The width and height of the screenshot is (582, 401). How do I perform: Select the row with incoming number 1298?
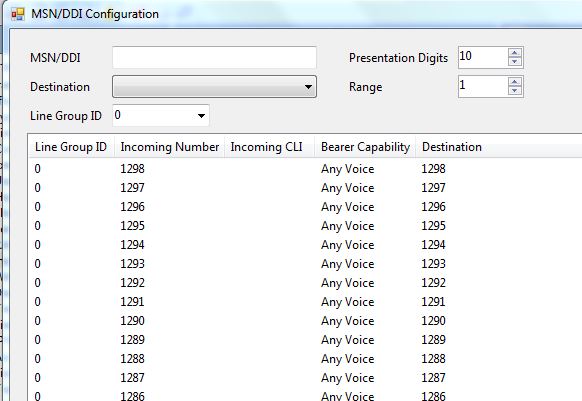click(305, 169)
